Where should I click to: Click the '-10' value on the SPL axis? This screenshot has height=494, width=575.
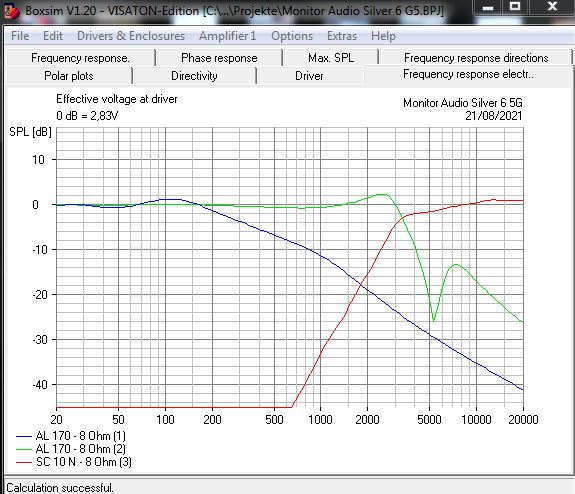[x=40, y=250]
